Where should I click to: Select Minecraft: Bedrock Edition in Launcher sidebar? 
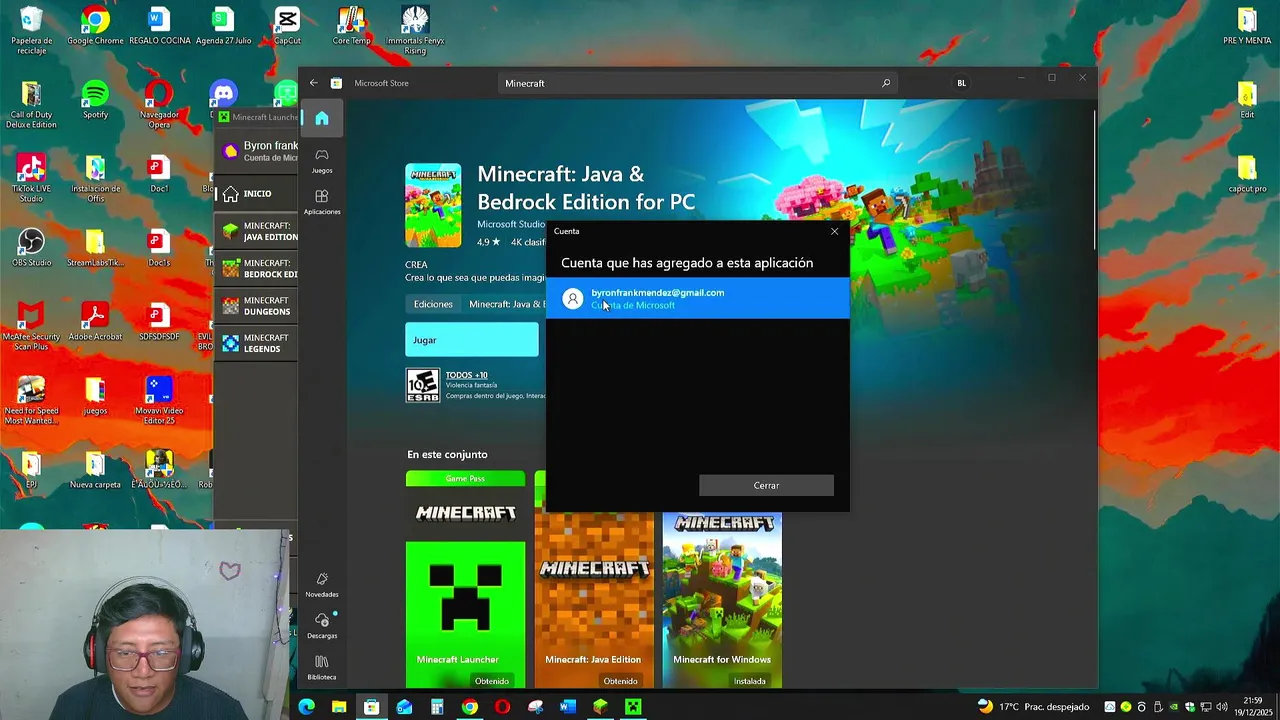tap(258, 269)
